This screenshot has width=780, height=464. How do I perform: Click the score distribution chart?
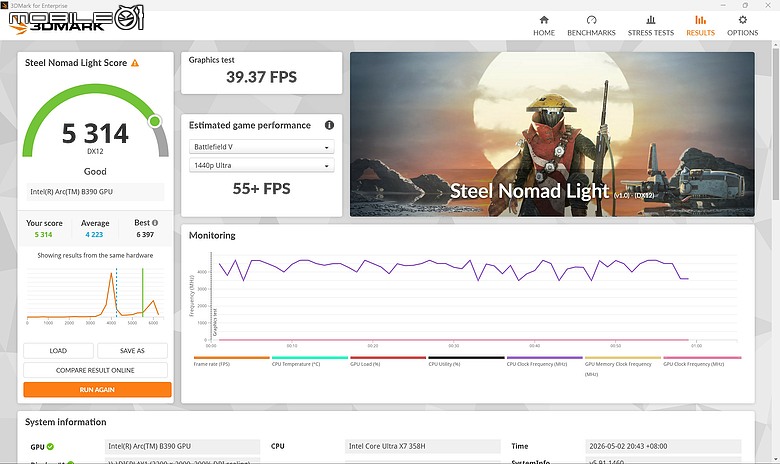[x=95, y=295]
